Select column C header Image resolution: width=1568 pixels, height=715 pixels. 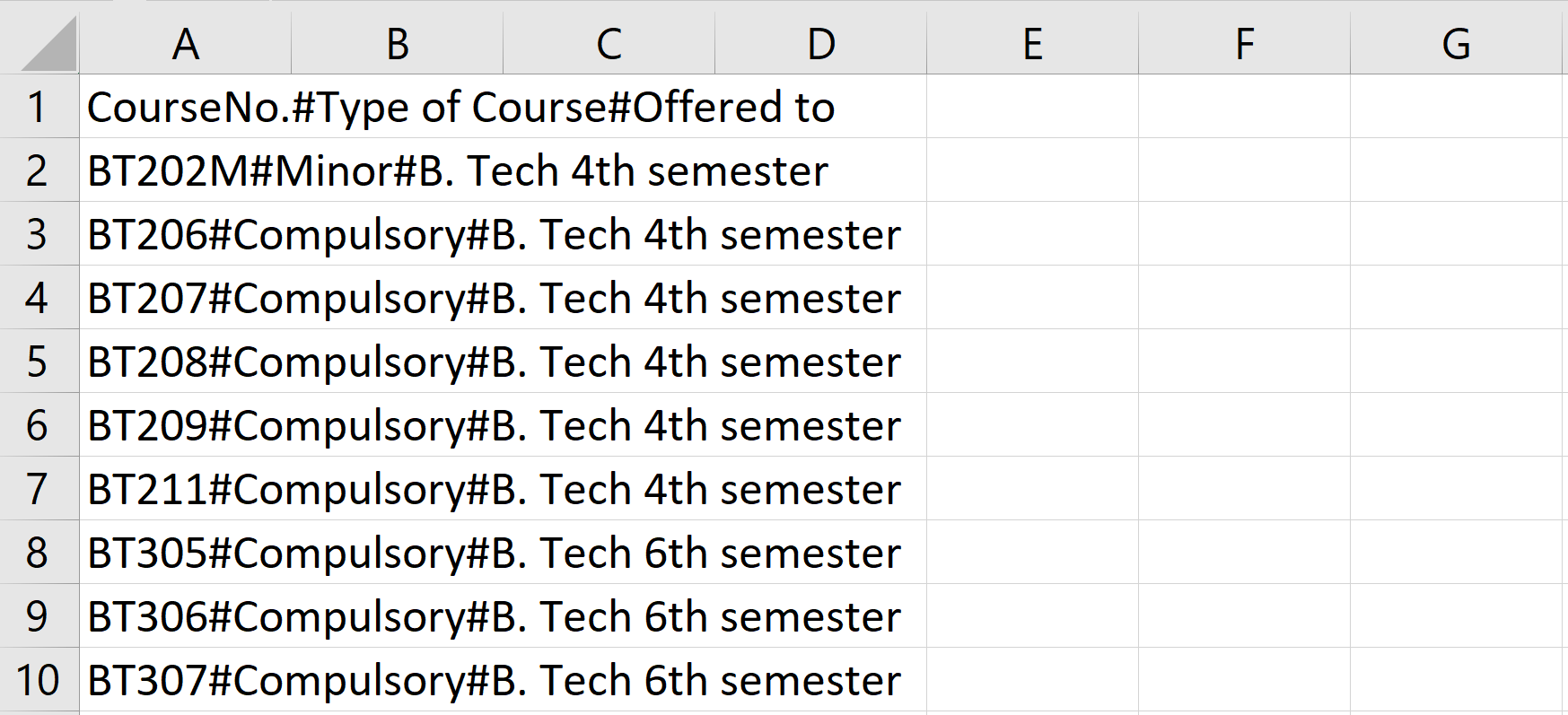tap(608, 41)
